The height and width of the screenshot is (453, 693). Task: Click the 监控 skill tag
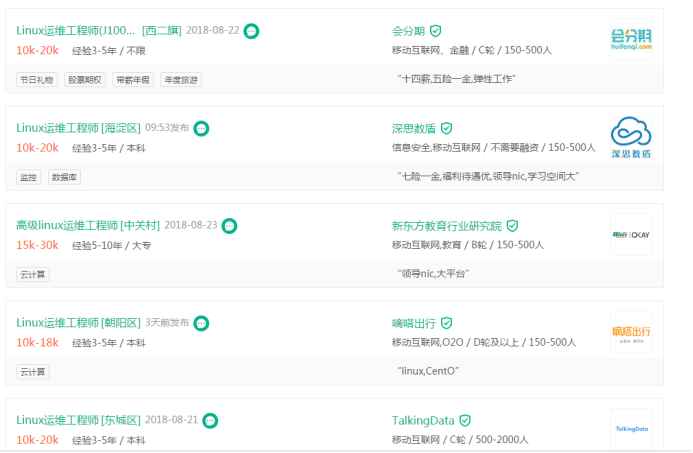[x=29, y=177]
